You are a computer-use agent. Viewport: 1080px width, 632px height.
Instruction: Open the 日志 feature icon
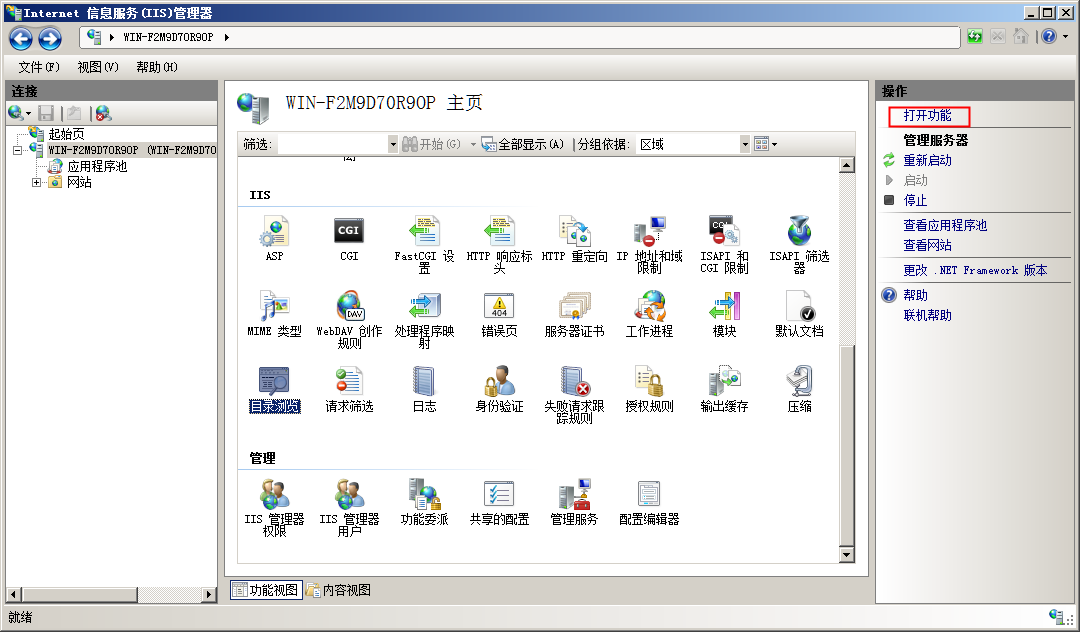(x=424, y=382)
